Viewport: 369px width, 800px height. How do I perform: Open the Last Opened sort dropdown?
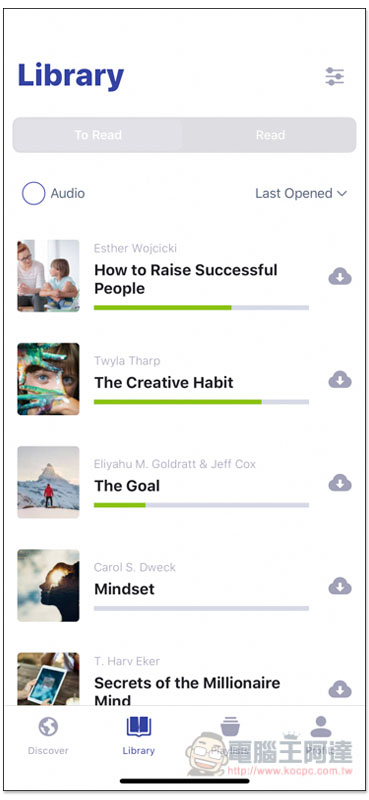click(x=301, y=193)
